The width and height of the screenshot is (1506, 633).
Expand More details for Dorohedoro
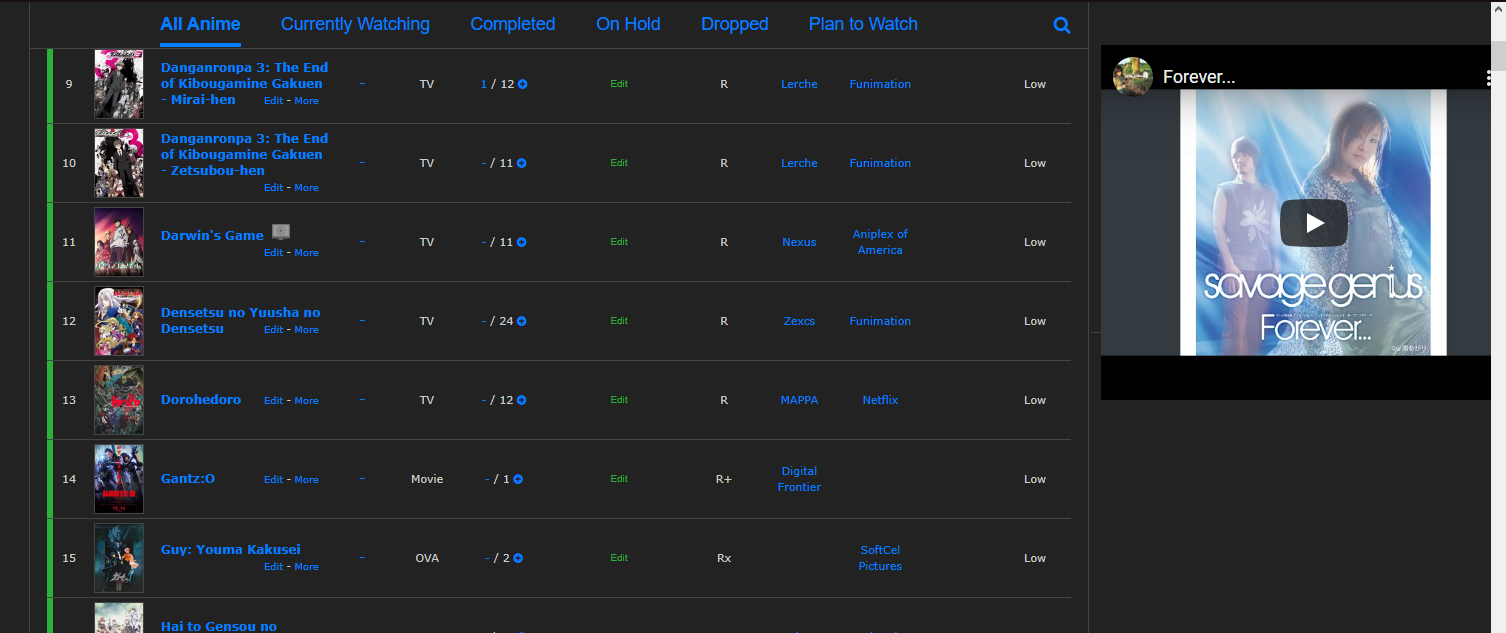306,401
